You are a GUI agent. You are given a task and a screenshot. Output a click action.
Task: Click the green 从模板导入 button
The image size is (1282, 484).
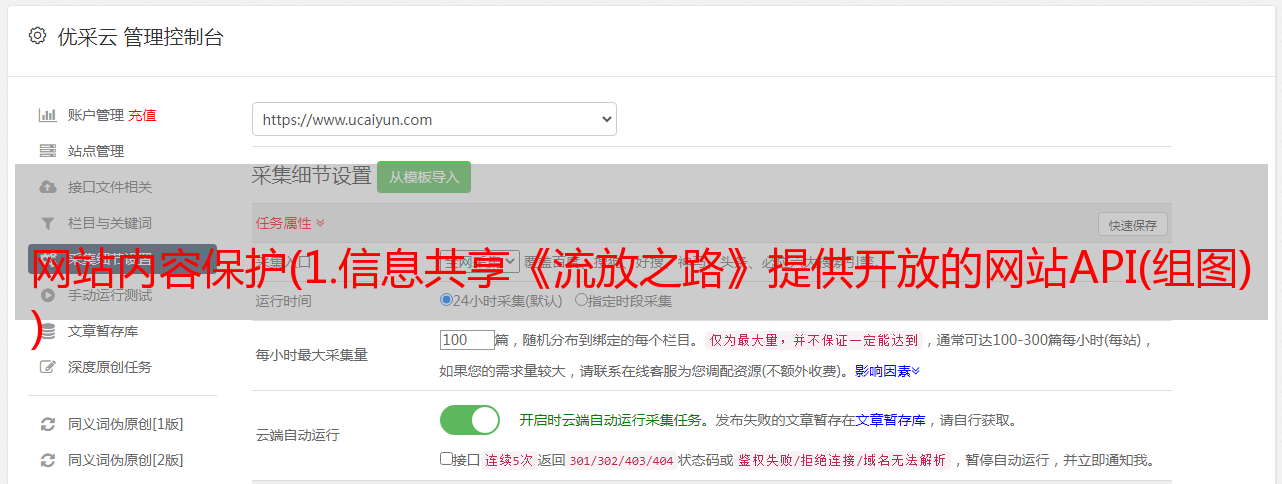(x=424, y=177)
